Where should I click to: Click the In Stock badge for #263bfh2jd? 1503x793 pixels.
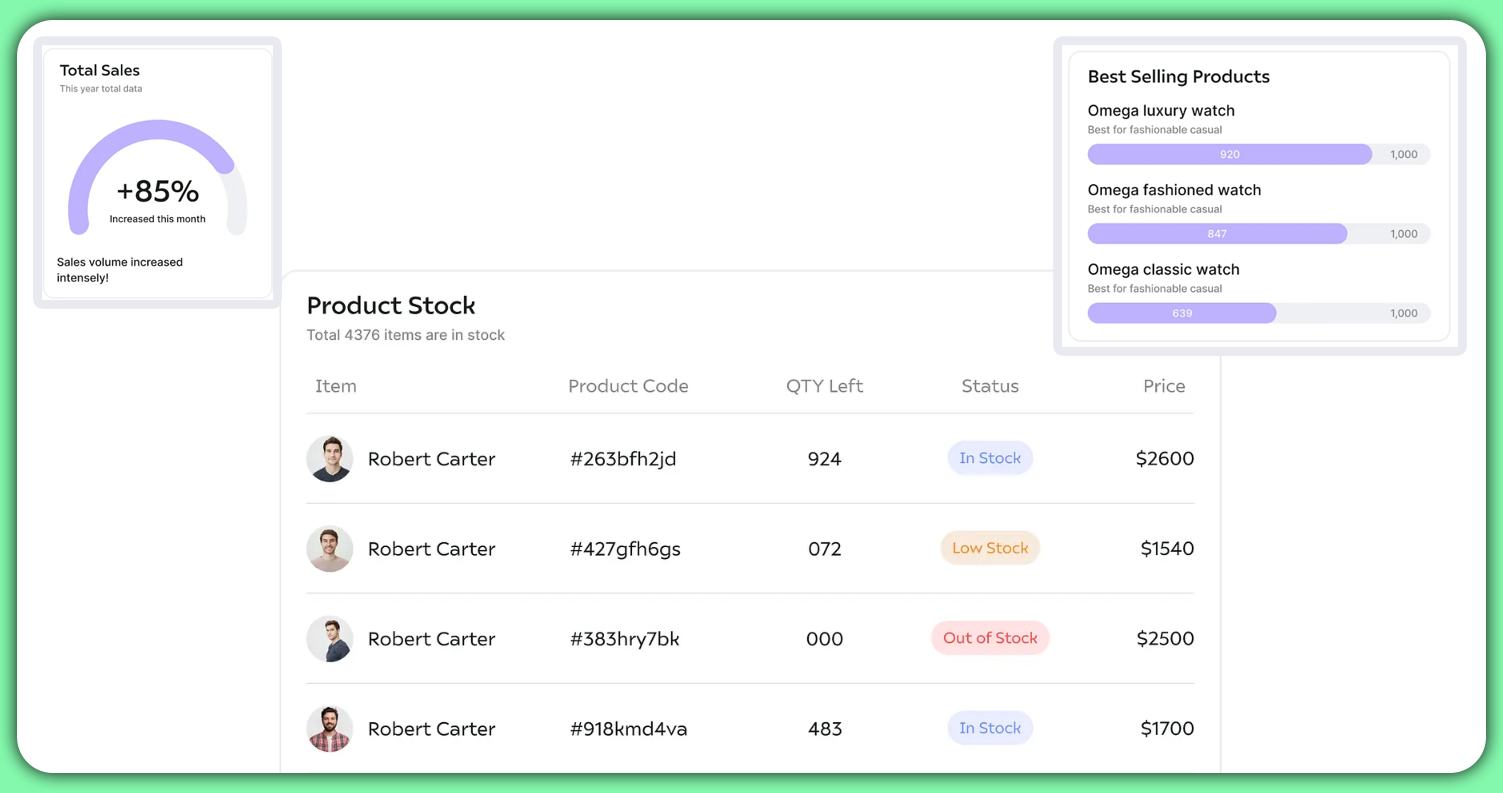[x=990, y=458]
